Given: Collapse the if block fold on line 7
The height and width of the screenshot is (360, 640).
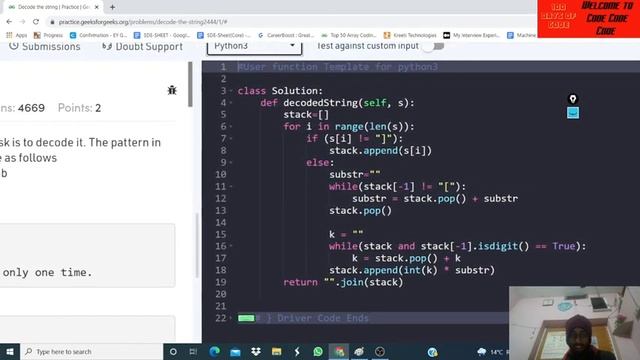Looking at the screenshot, I should [x=231, y=138].
